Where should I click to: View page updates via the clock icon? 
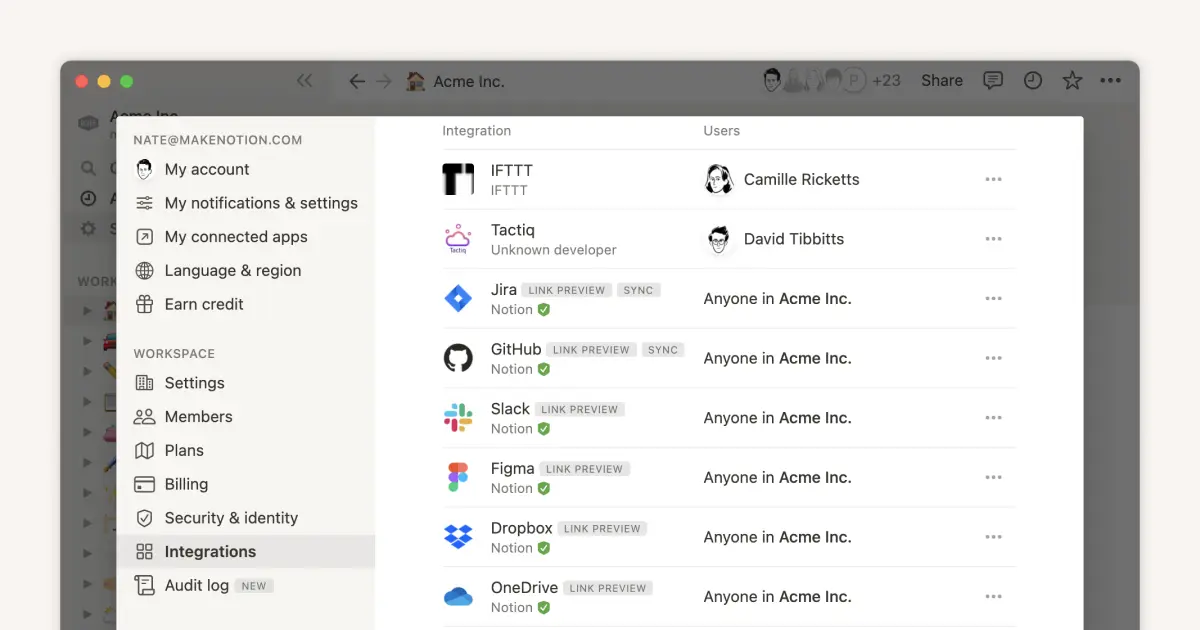(1033, 80)
